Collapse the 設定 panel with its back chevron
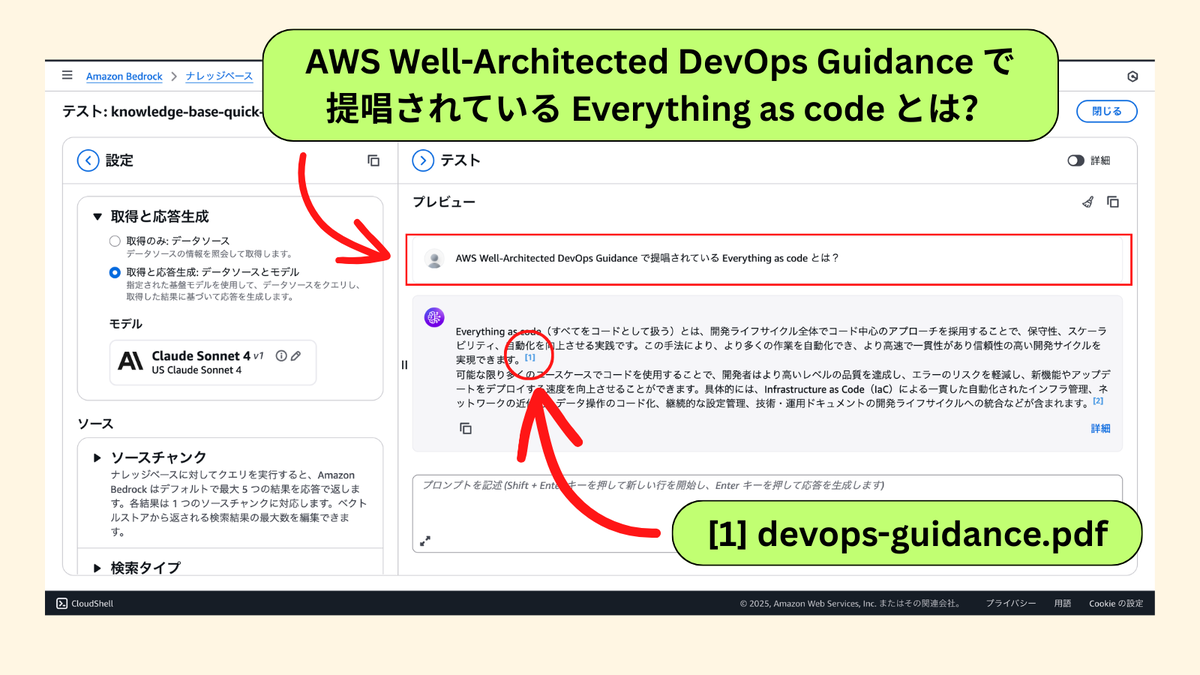1200x675 pixels. pyautogui.click(x=89, y=160)
